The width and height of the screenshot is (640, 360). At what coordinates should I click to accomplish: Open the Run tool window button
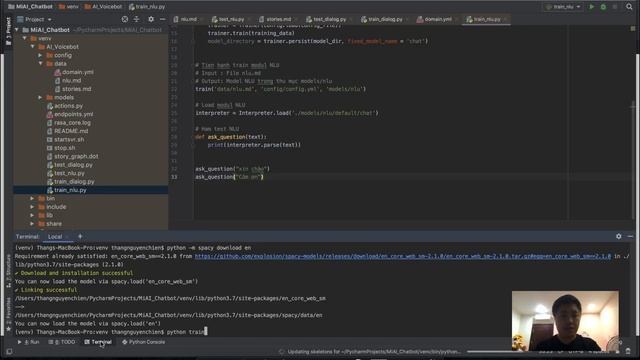point(29,342)
